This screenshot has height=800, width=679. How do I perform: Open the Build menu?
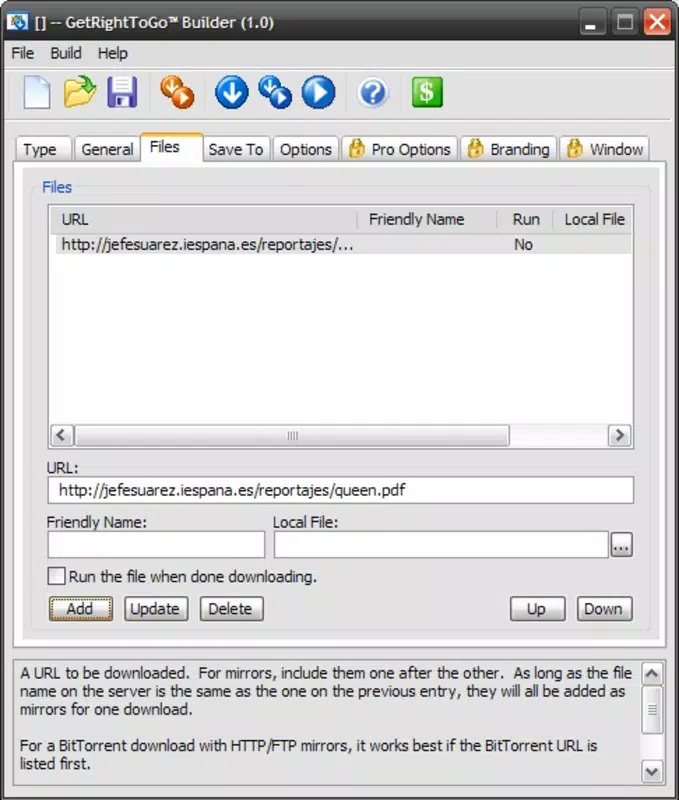coord(66,53)
